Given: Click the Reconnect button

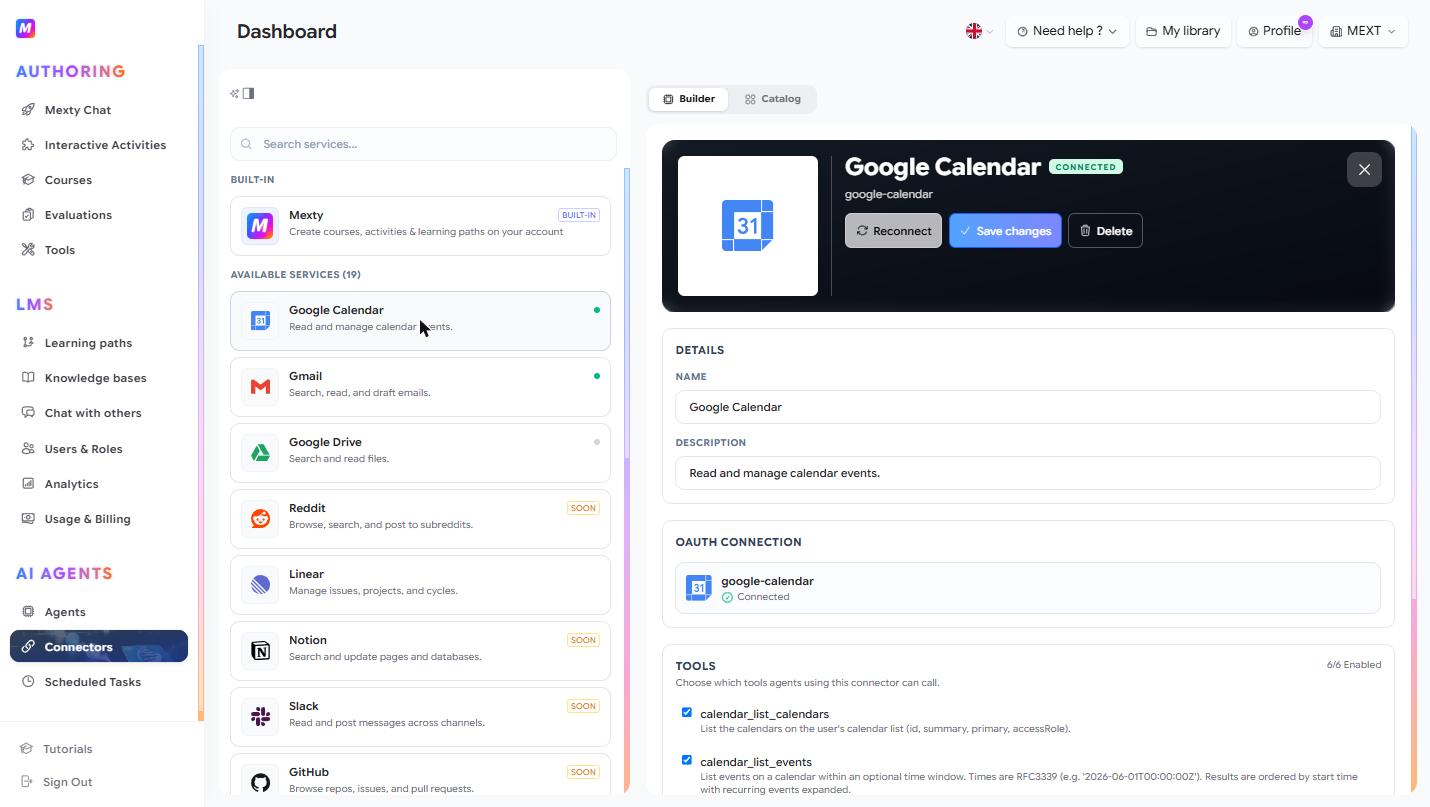Looking at the screenshot, I should (x=893, y=231).
